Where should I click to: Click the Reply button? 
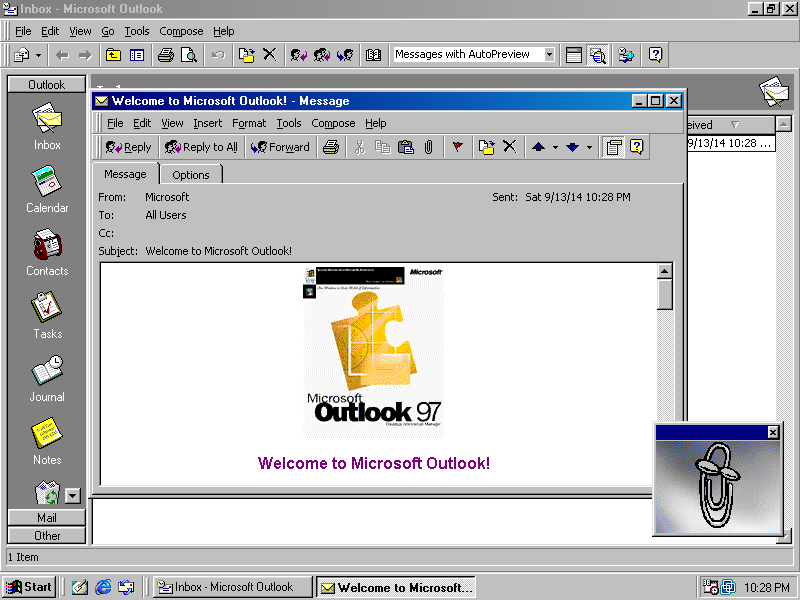point(128,147)
